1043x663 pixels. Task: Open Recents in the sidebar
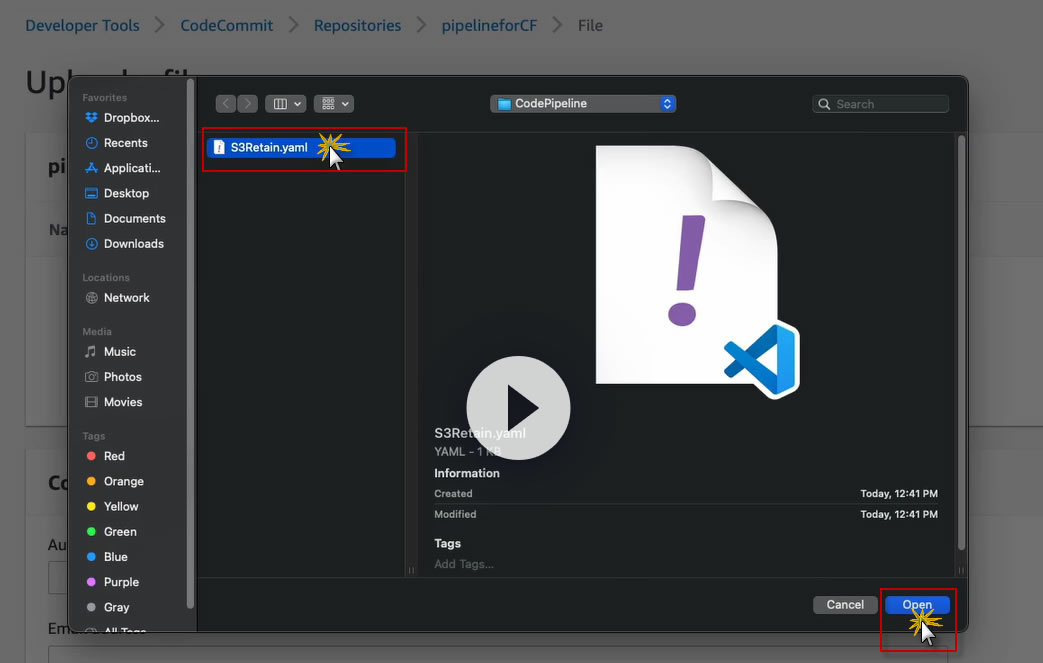[x=117, y=143]
